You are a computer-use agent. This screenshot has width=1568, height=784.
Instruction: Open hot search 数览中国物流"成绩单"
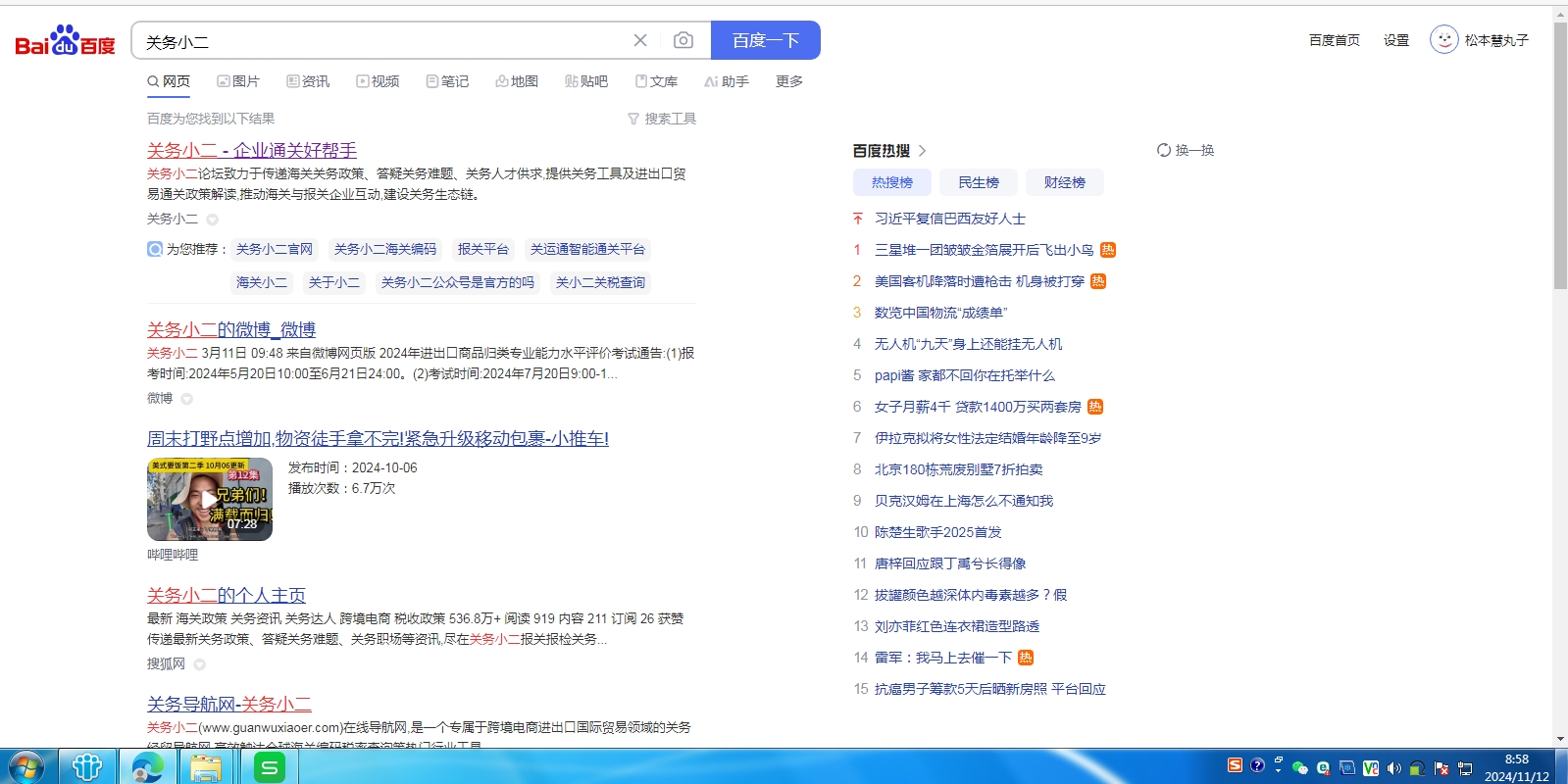(x=941, y=313)
